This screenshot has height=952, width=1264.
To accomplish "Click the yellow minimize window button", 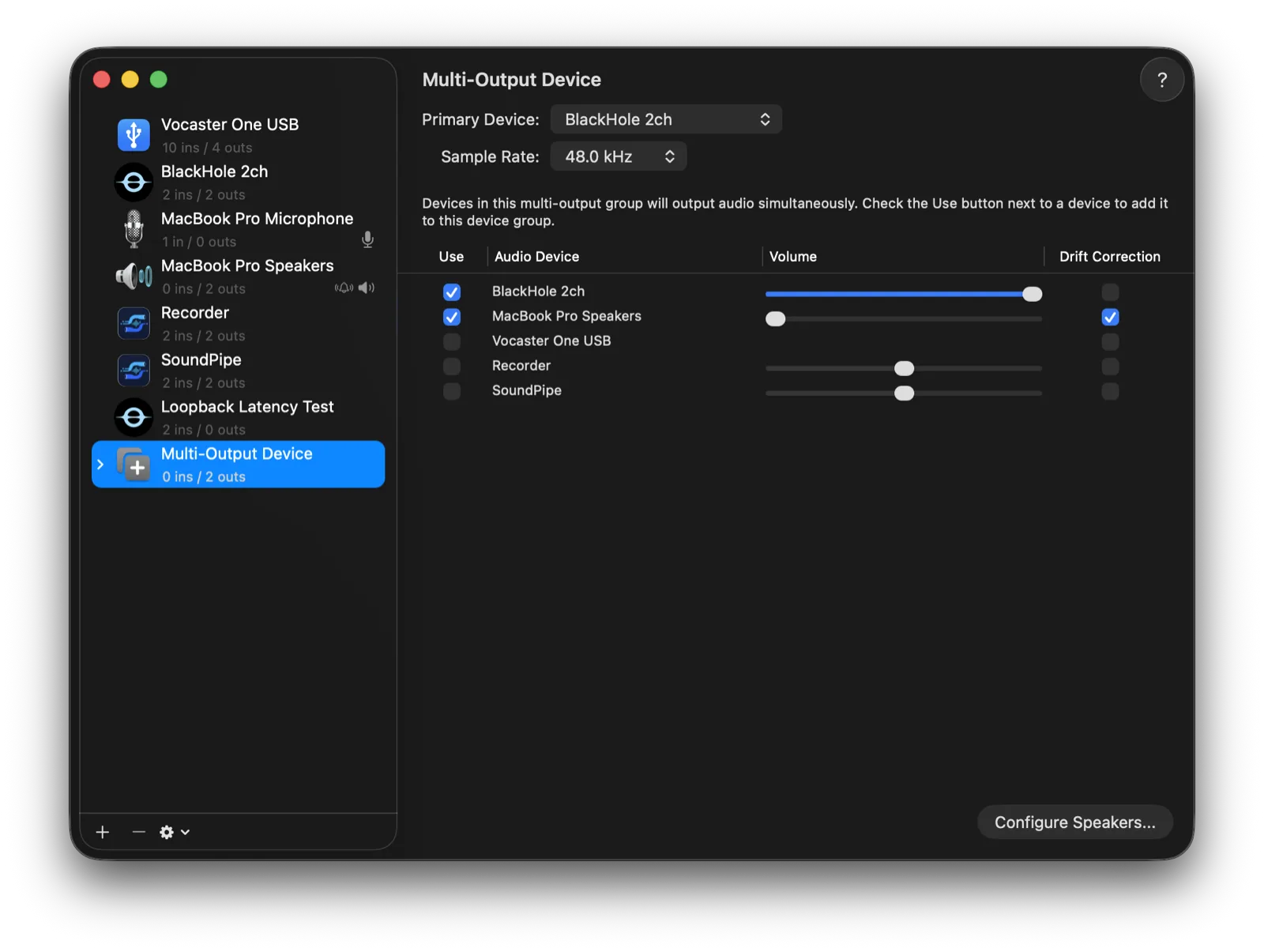I will click(x=130, y=79).
